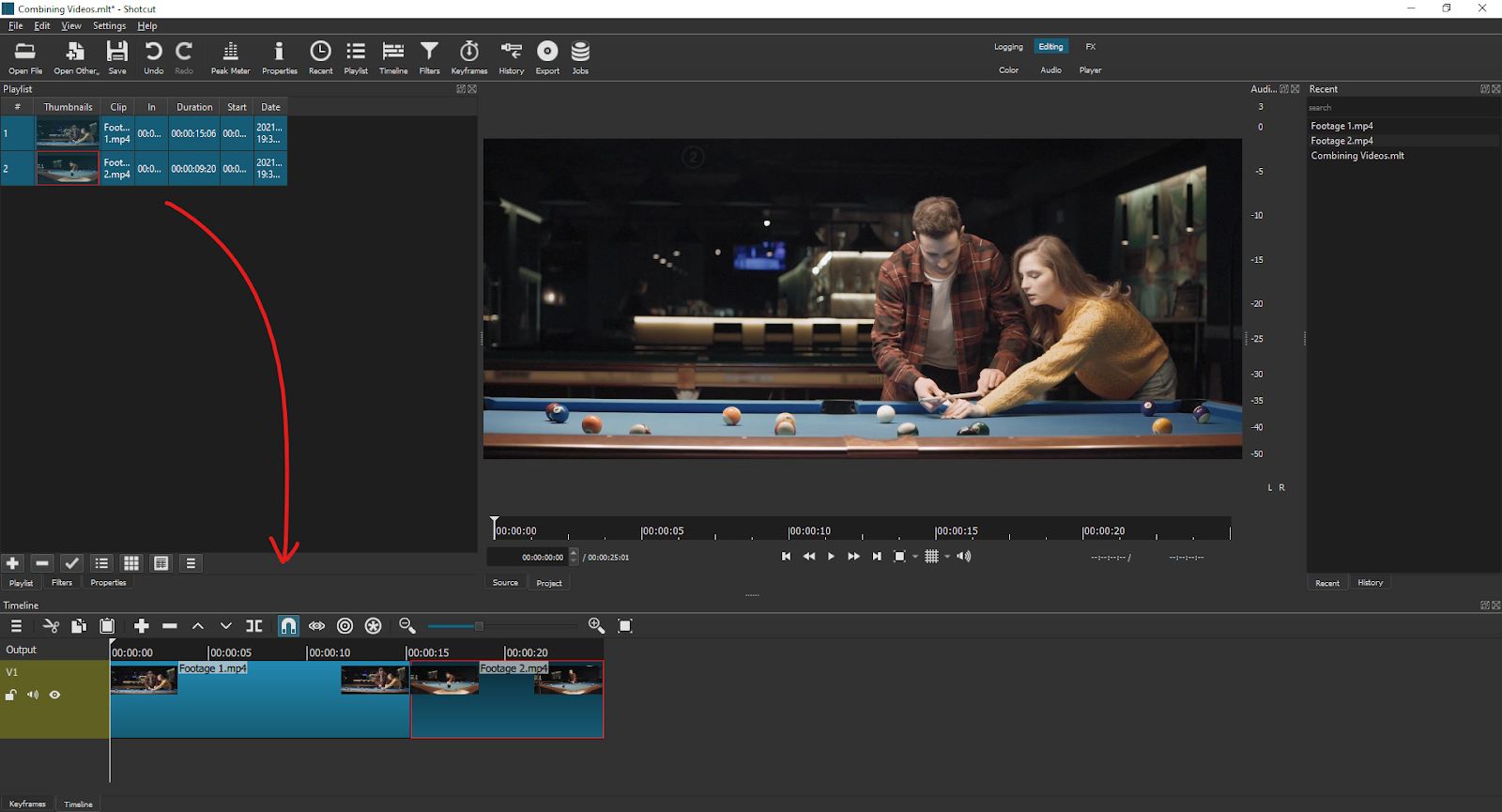This screenshot has height=812, width=1502.
Task: Open the View menu
Action: (x=71, y=26)
